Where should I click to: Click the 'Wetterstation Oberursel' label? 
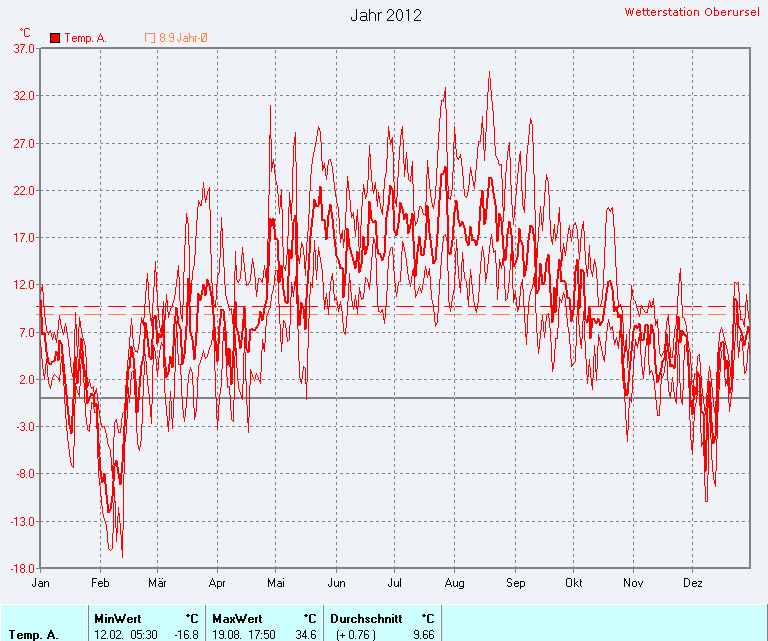tap(692, 12)
